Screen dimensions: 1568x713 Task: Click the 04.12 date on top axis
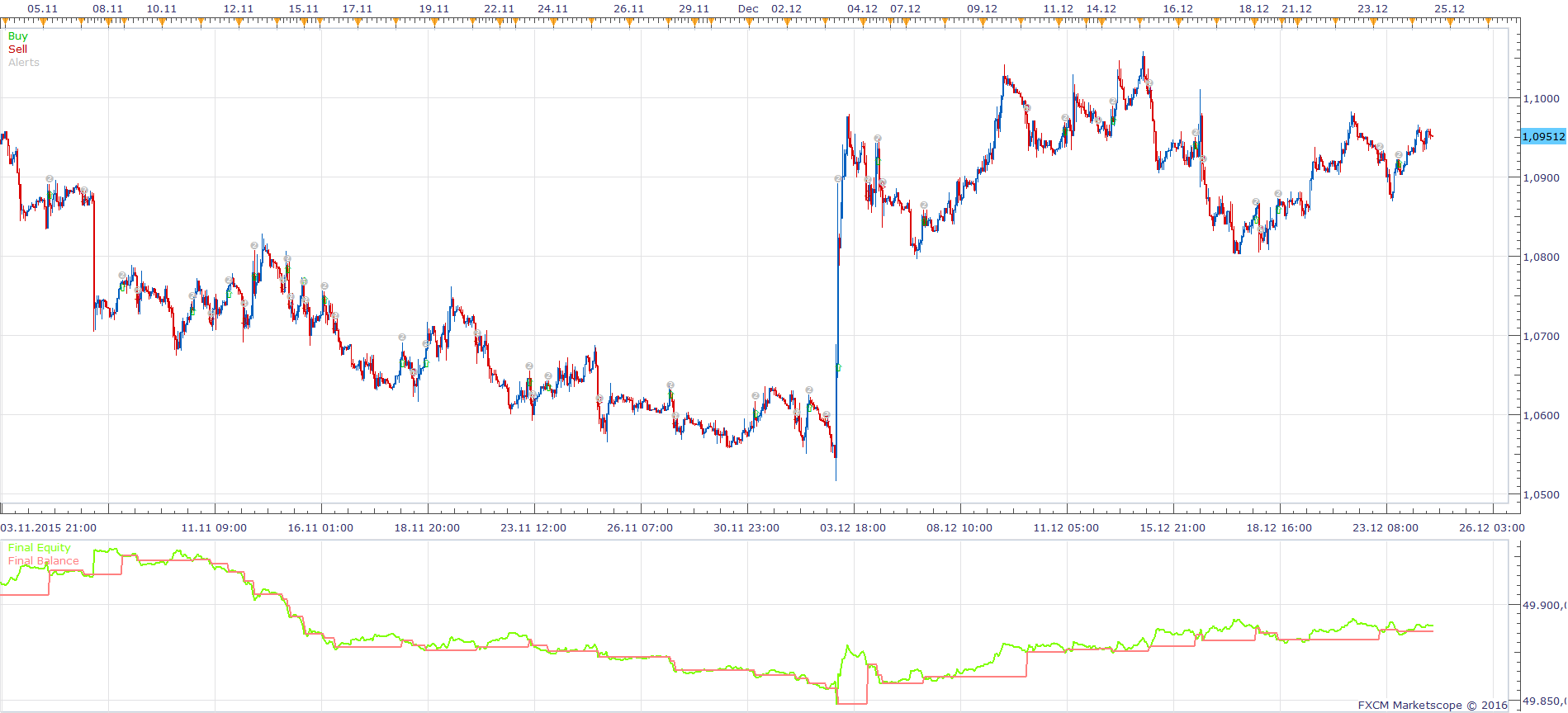[863, 9]
